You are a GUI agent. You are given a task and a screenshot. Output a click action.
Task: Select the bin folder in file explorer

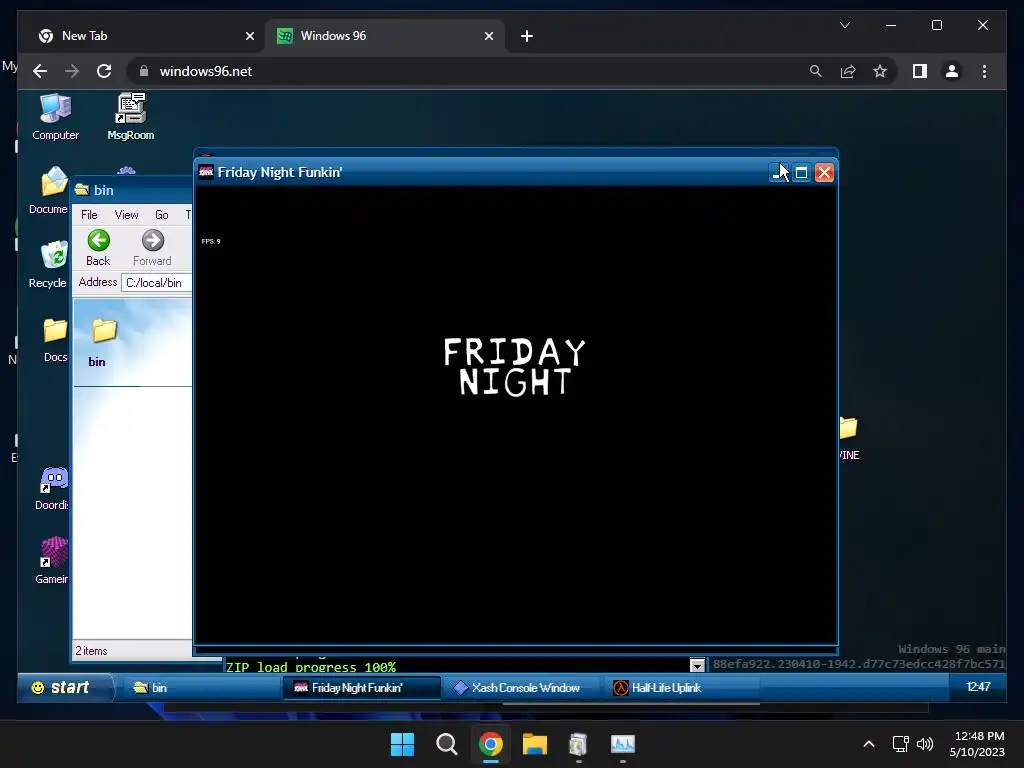(103, 344)
